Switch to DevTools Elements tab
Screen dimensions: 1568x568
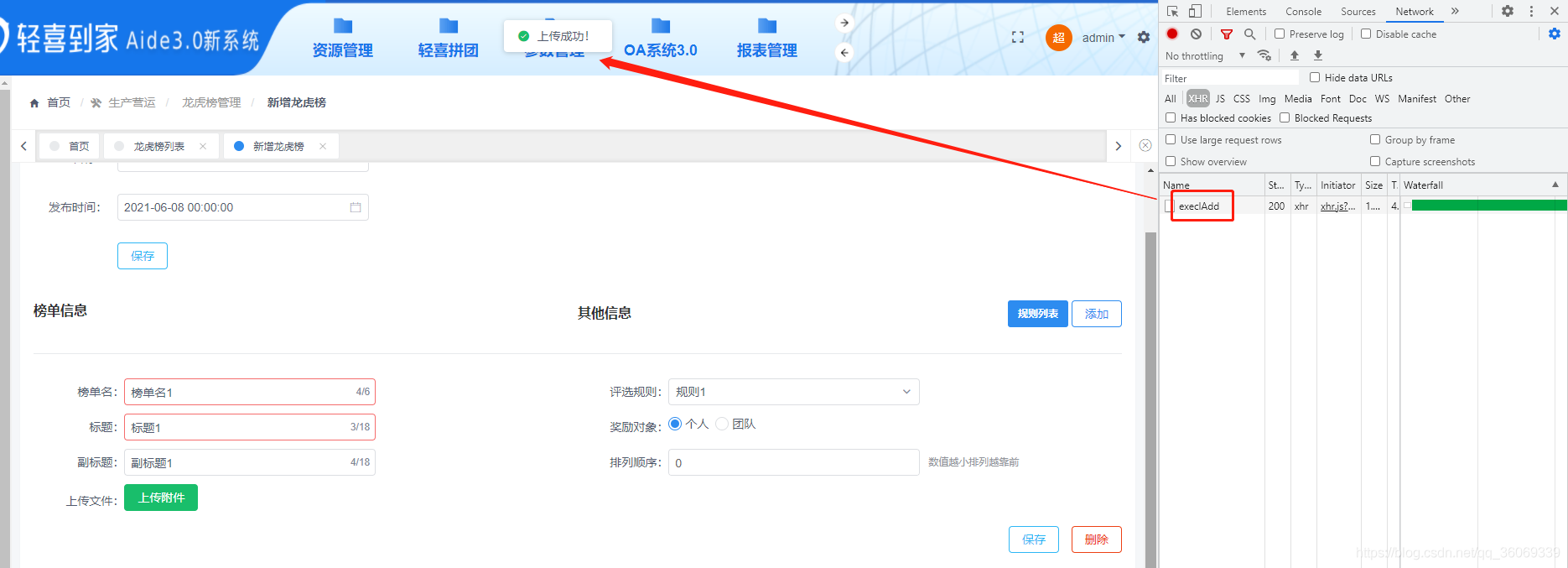1246,11
